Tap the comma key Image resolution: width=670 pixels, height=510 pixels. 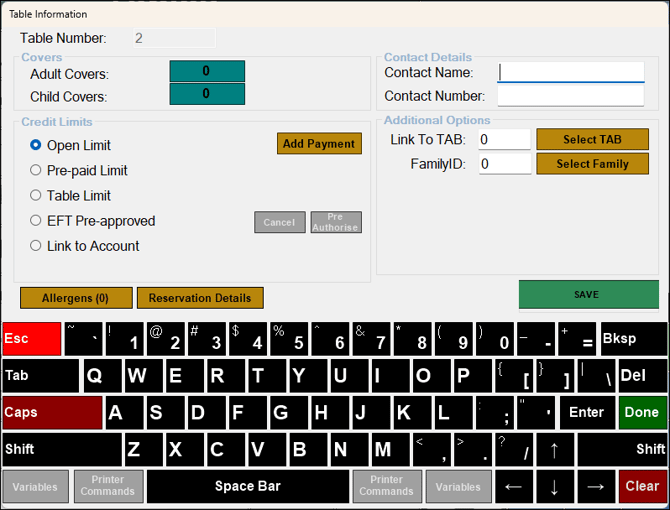432,449
